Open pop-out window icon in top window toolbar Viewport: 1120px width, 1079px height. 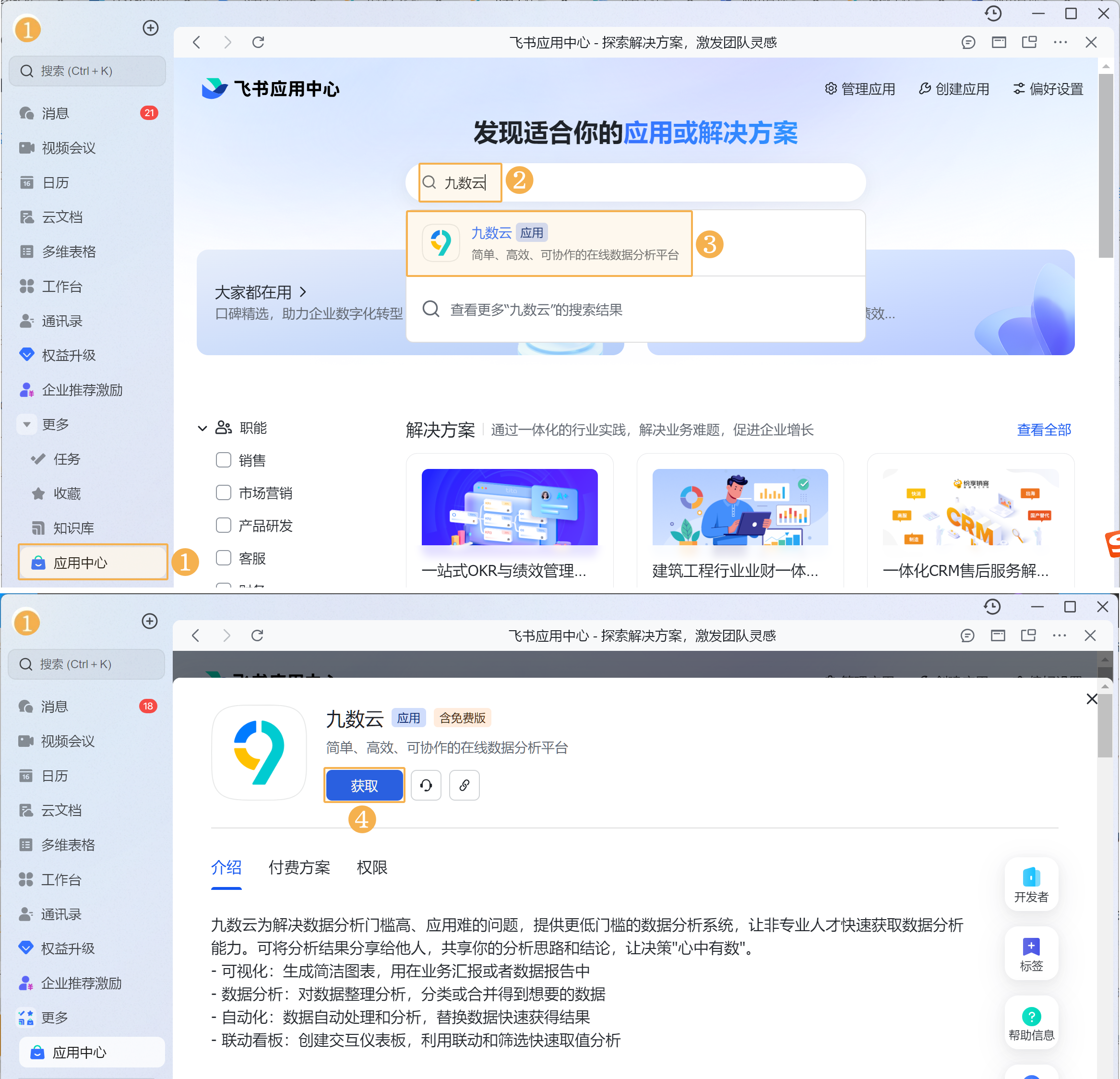[1029, 42]
